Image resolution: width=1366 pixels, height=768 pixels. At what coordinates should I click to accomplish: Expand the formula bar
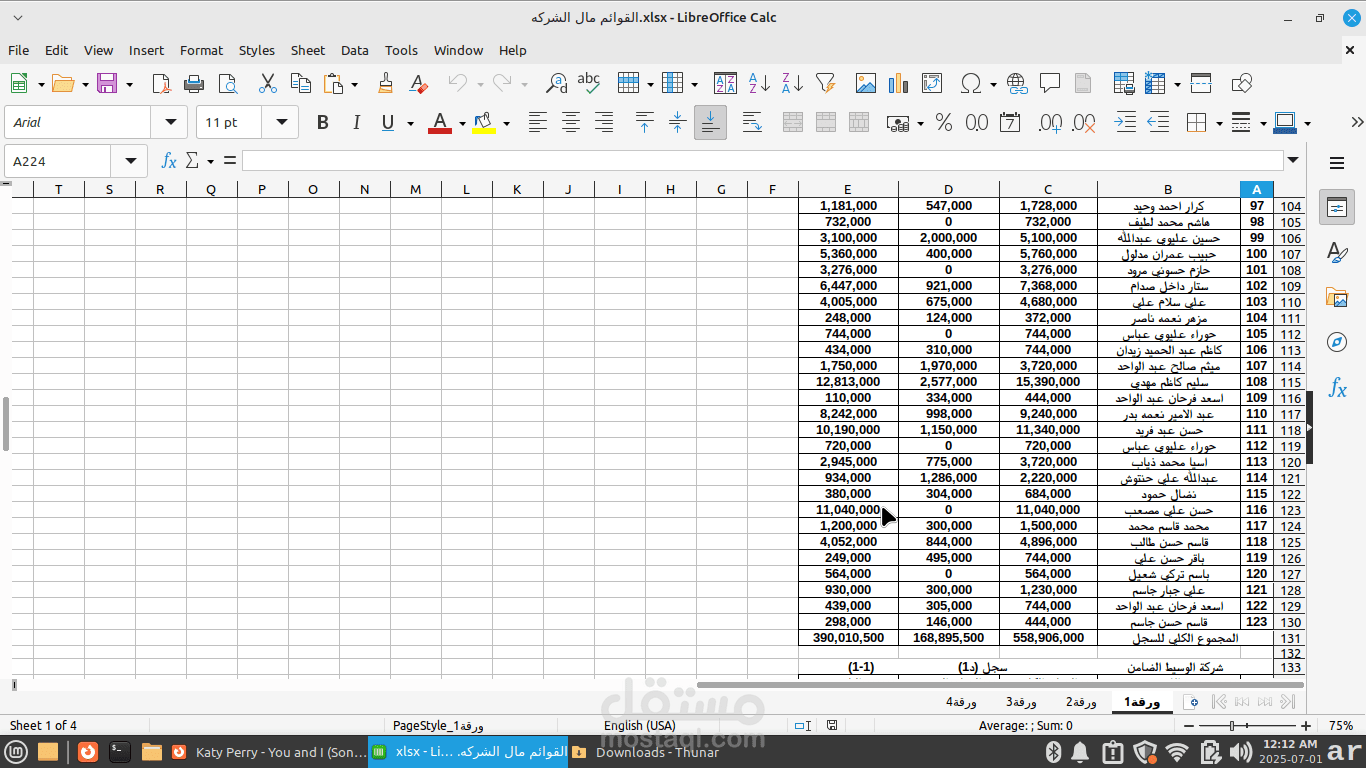pyautogui.click(x=1293, y=160)
